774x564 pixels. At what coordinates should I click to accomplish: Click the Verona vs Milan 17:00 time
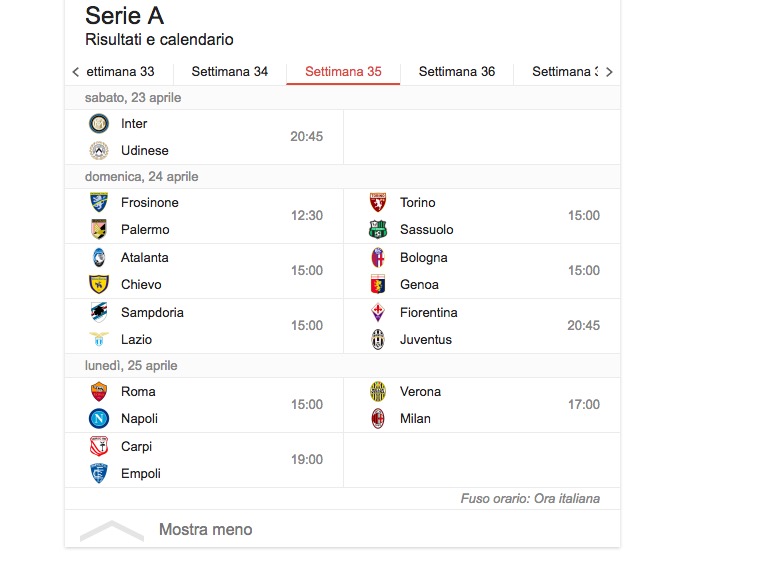click(584, 405)
